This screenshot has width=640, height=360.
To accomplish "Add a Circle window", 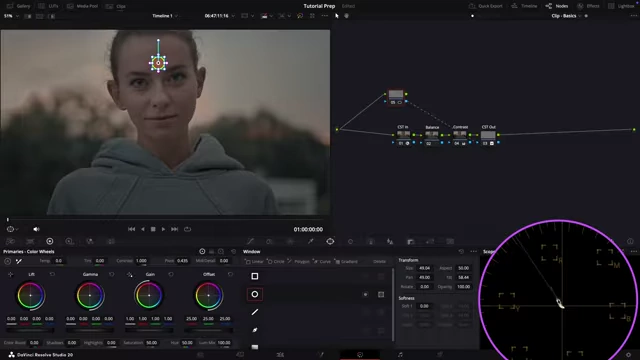I will tap(276, 262).
